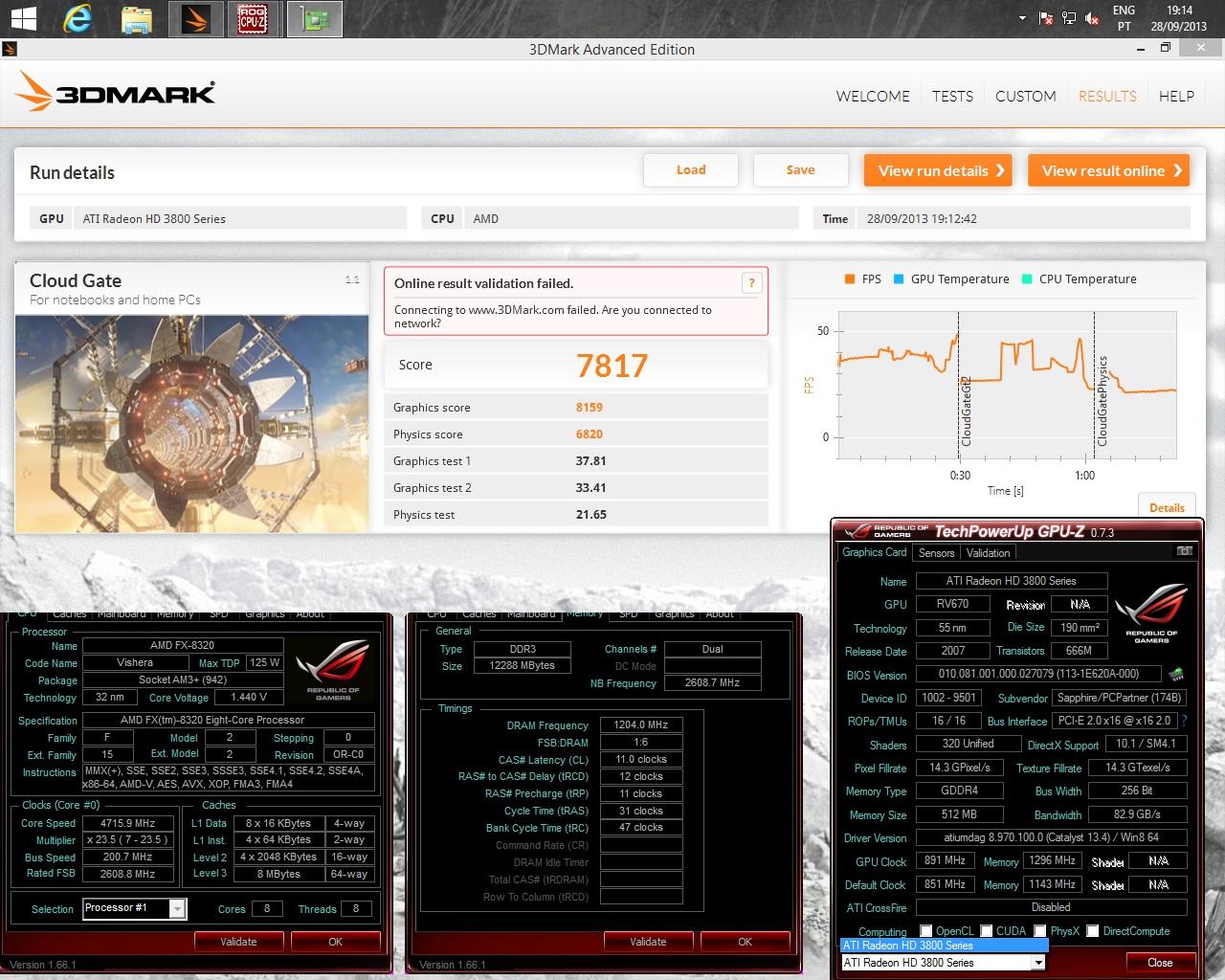This screenshot has width=1225, height=980.
Task: Click the Physics score value 6820
Action: coord(590,434)
